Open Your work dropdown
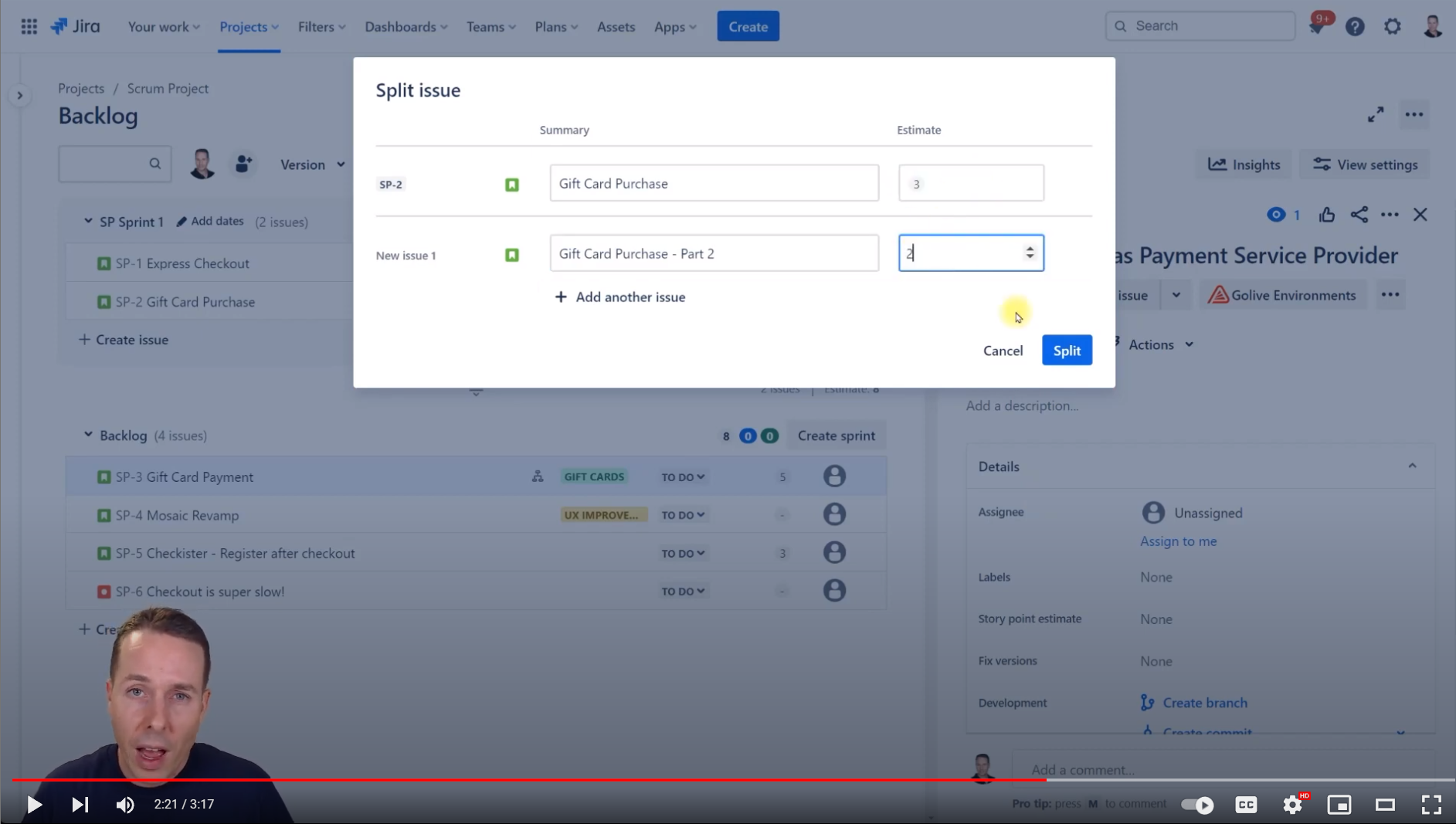The image size is (1456, 824). (163, 27)
